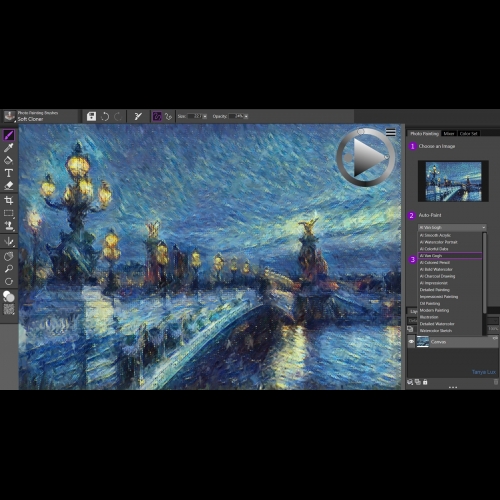Viewport: 500px width, 500px height.
Task: Lock the selected layer
Action: tap(425, 382)
